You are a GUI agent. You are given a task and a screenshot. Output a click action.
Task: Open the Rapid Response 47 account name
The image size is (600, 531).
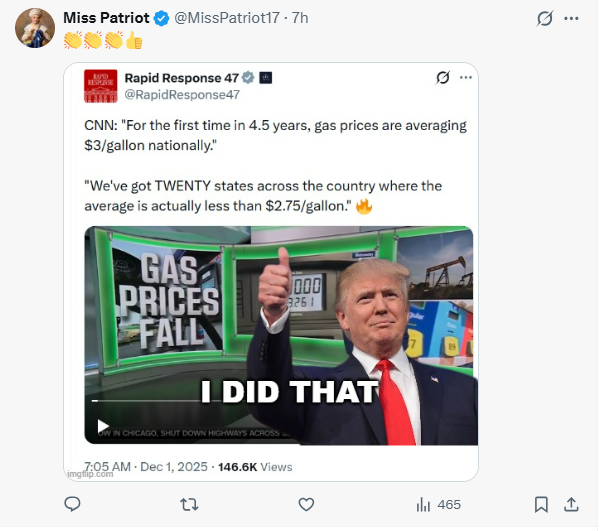click(182, 78)
